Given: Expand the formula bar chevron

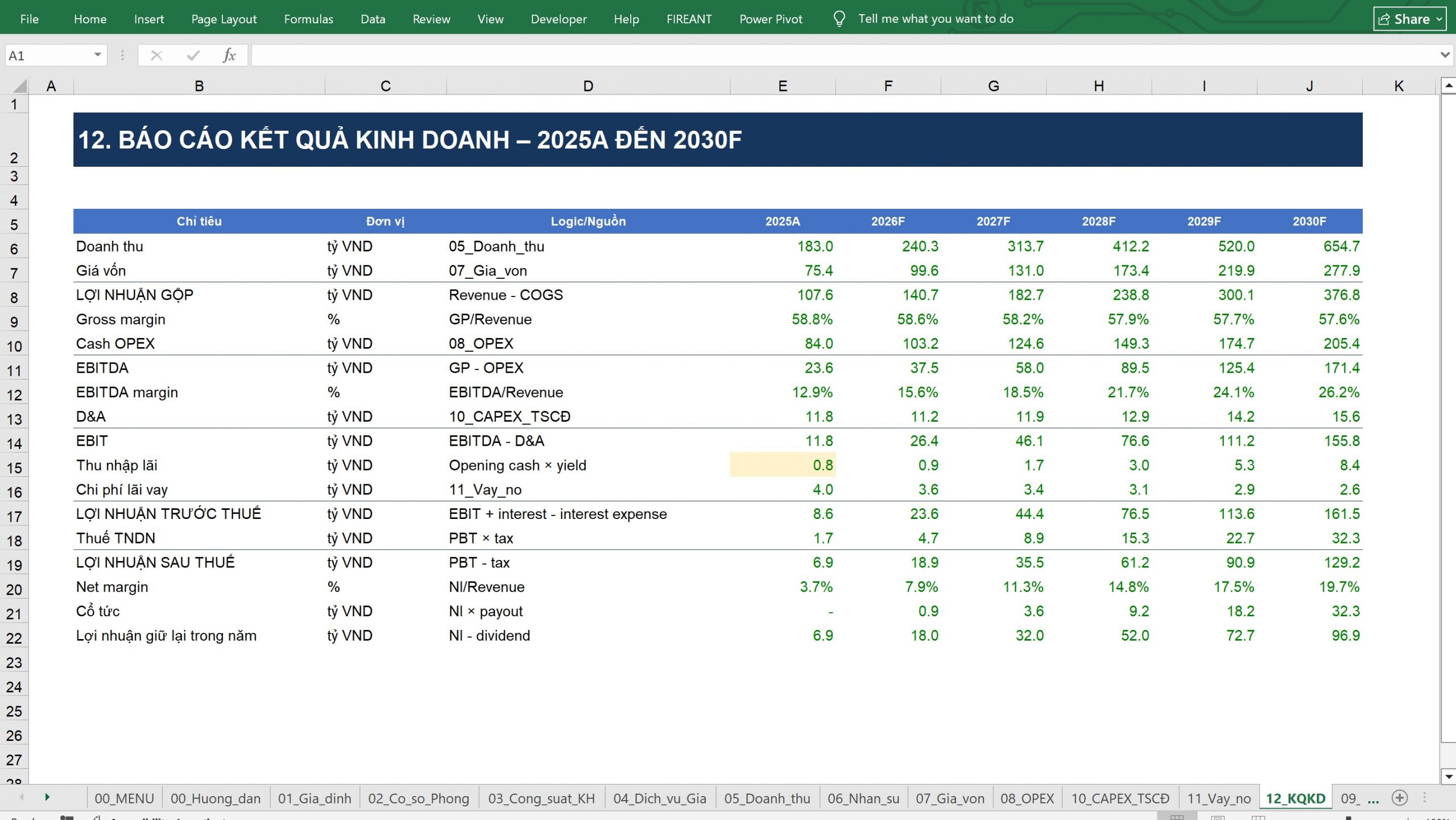Looking at the screenshot, I should [1445, 55].
